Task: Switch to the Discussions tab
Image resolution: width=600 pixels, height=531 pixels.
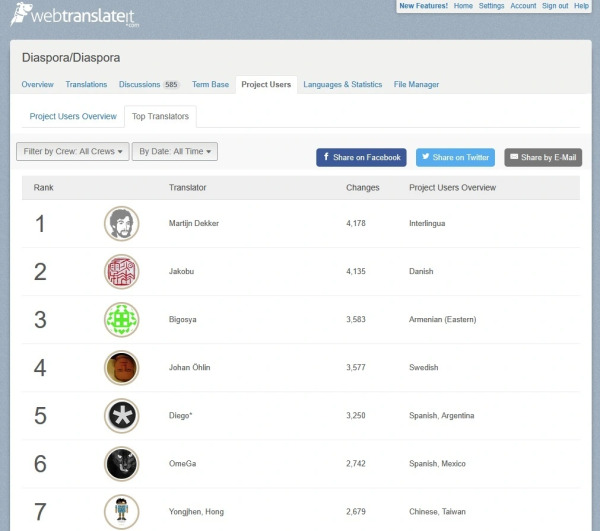Action: 148,85
